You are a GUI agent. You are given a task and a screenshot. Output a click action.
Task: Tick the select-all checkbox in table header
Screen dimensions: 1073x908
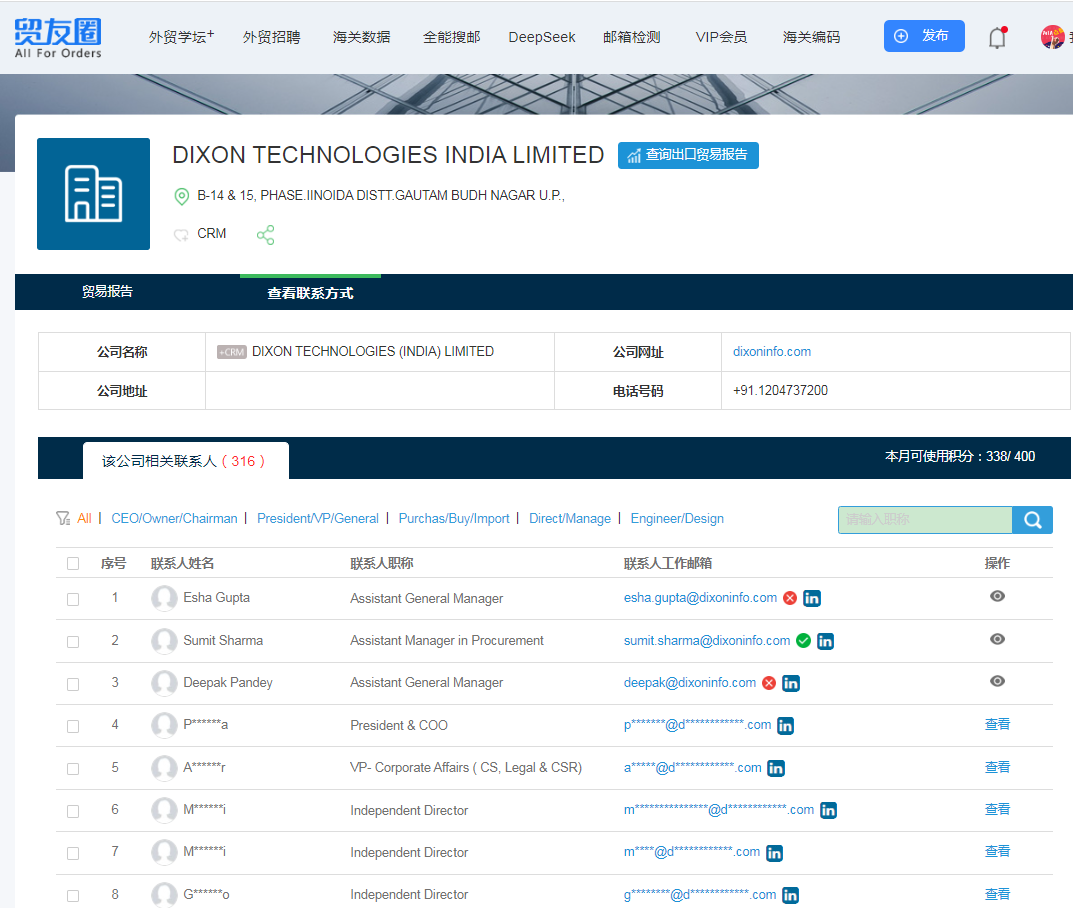point(73,564)
